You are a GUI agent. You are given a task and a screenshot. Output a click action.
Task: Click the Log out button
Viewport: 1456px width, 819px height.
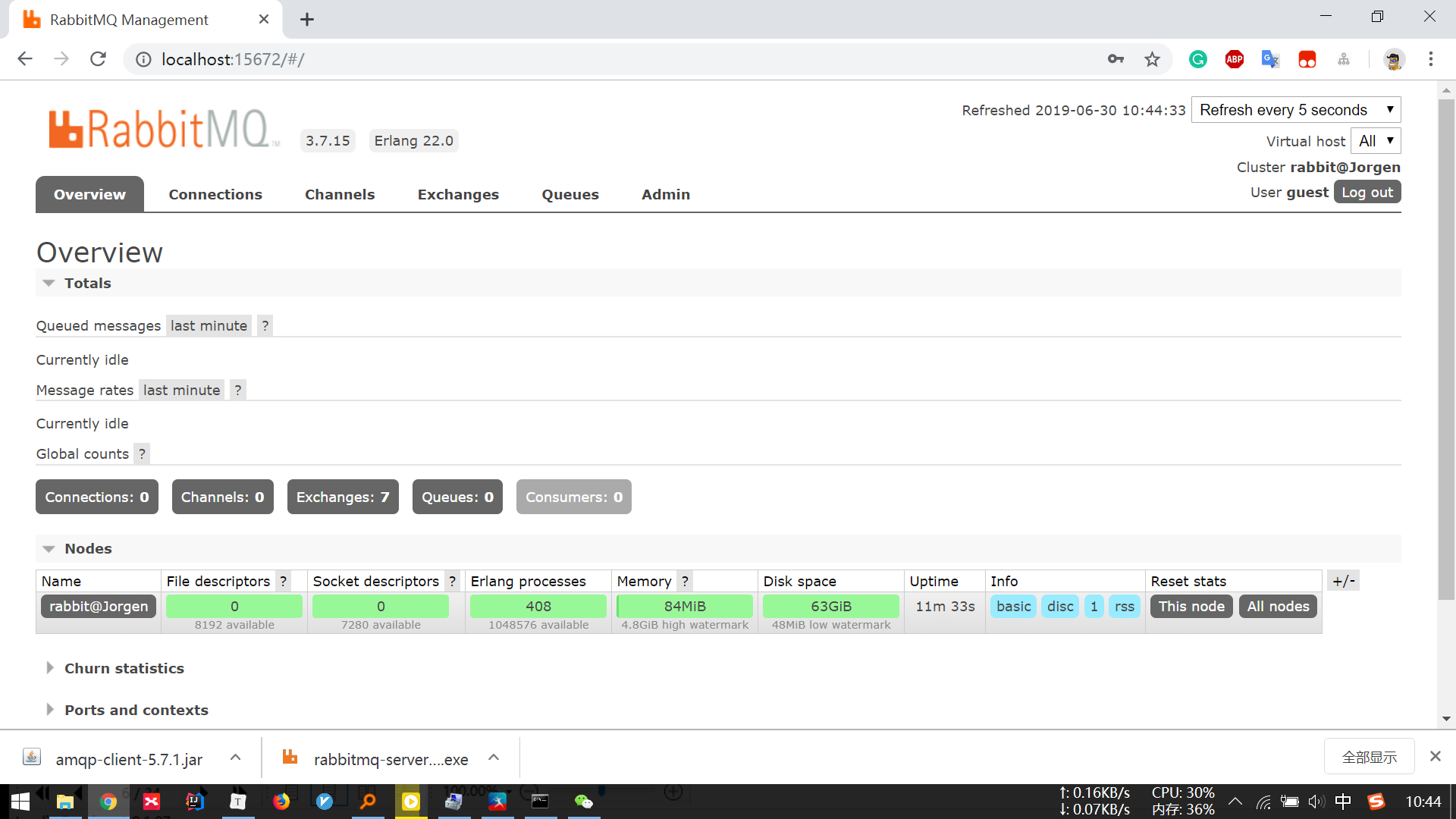1367,193
